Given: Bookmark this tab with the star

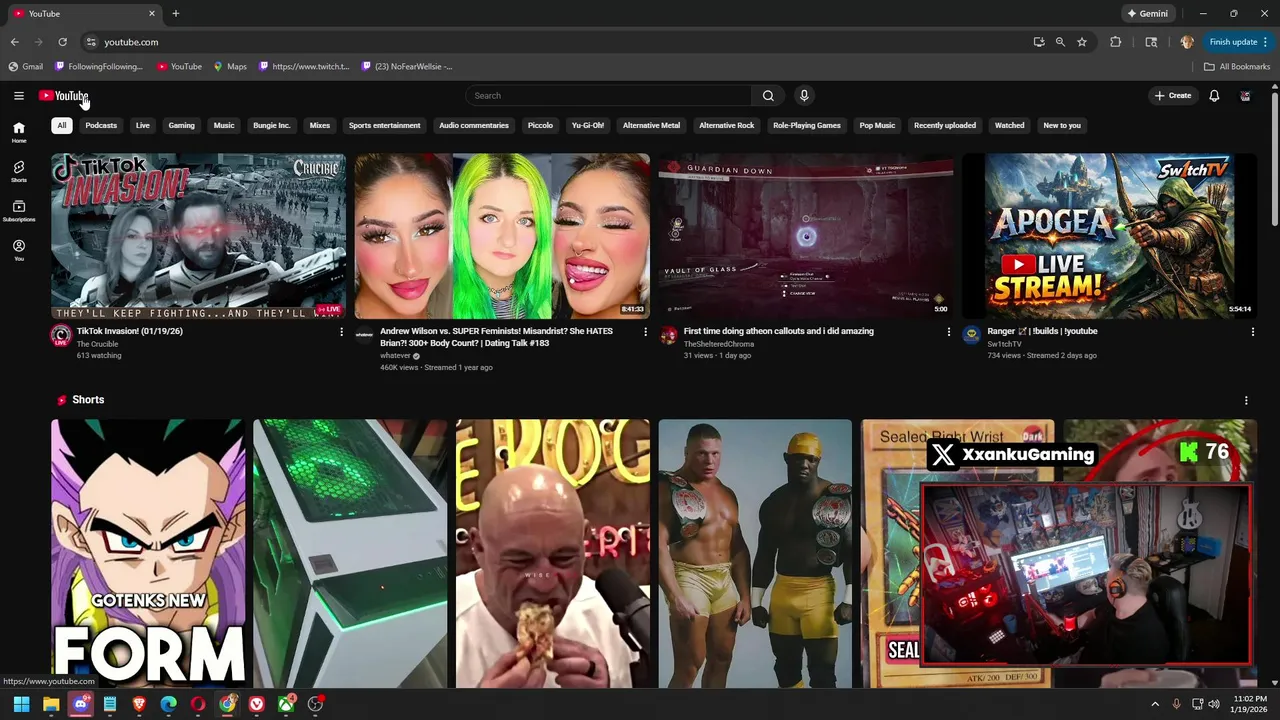Looking at the screenshot, I should click(1082, 42).
